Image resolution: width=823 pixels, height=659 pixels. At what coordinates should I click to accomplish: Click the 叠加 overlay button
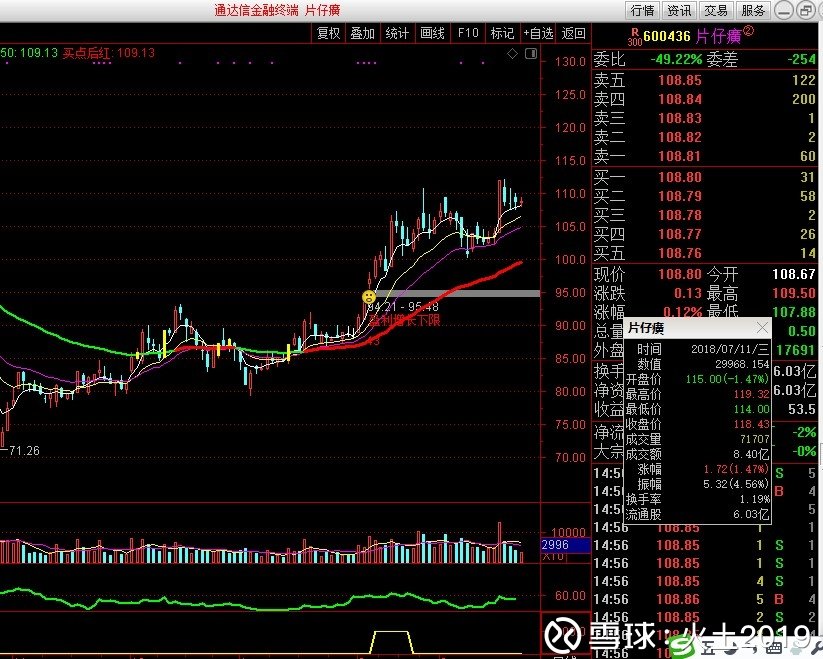point(363,34)
